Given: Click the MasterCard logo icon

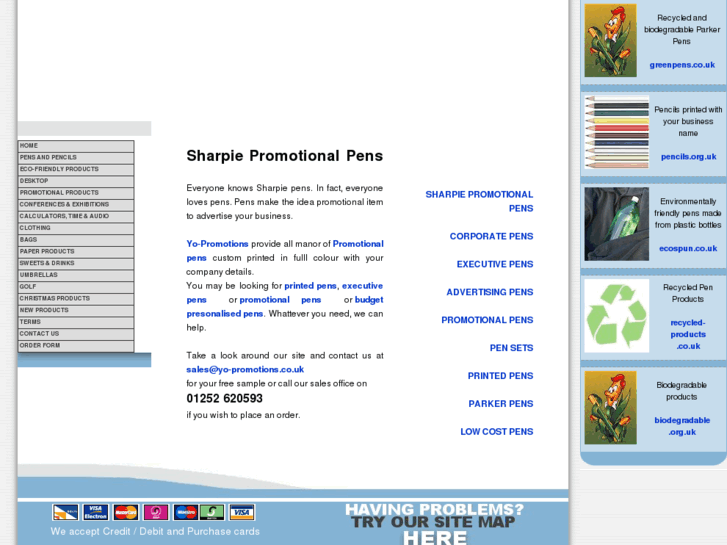Looking at the screenshot, I should point(126,513).
